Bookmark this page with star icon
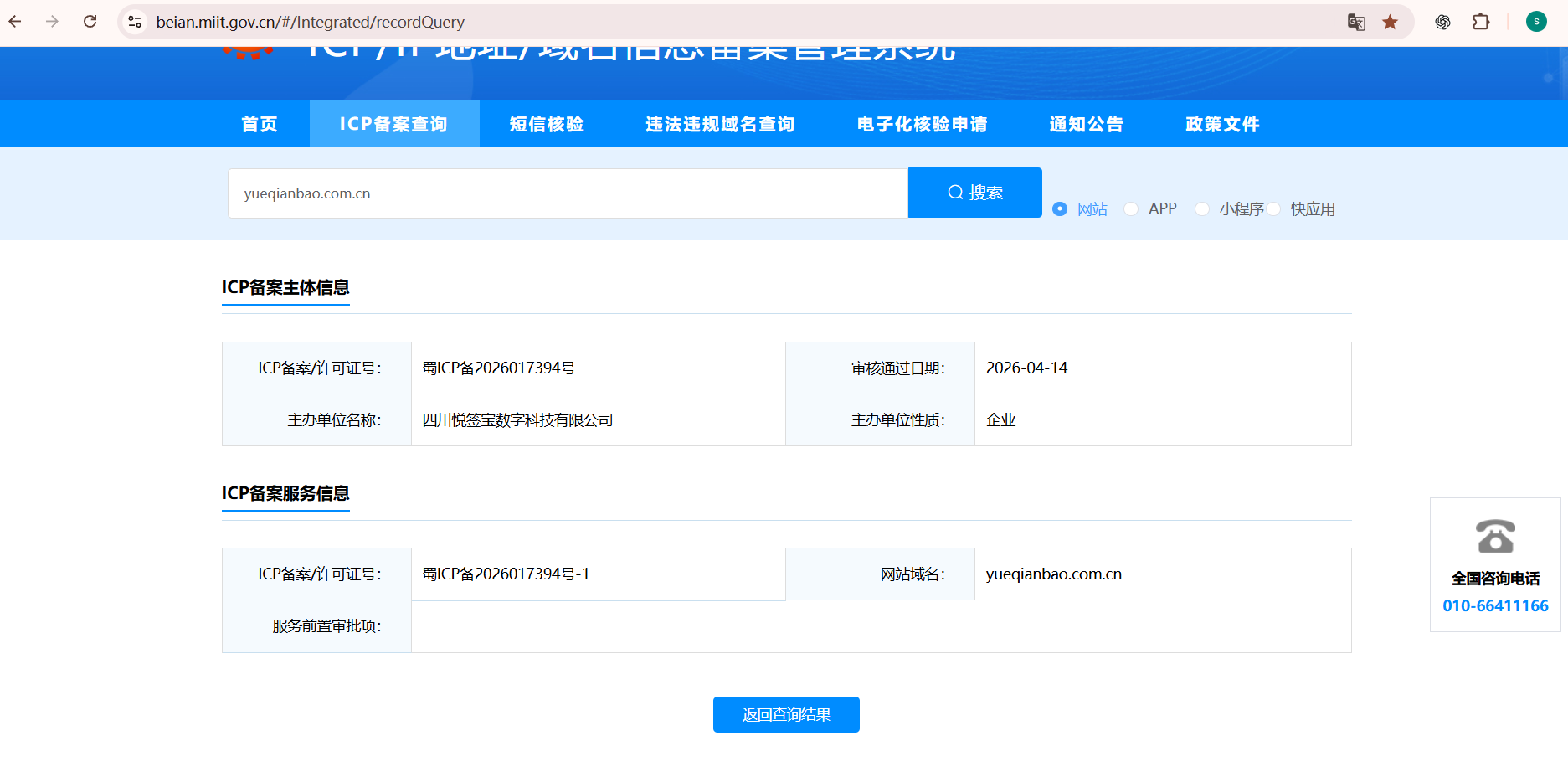This screenshot has height=772, width=1568. click(x=1391, y=23)
